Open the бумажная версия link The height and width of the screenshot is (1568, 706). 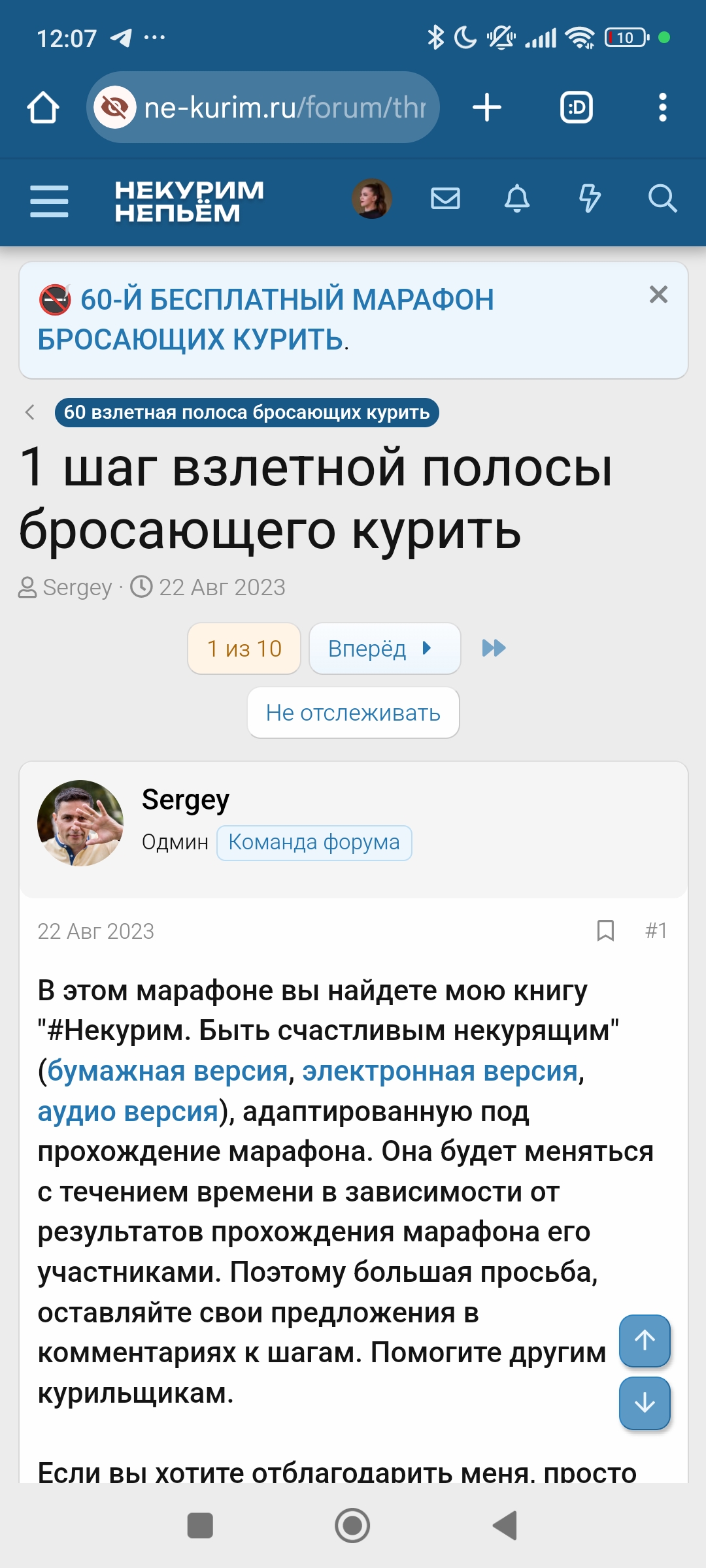pyautogui.click(x=167, y=1071)
